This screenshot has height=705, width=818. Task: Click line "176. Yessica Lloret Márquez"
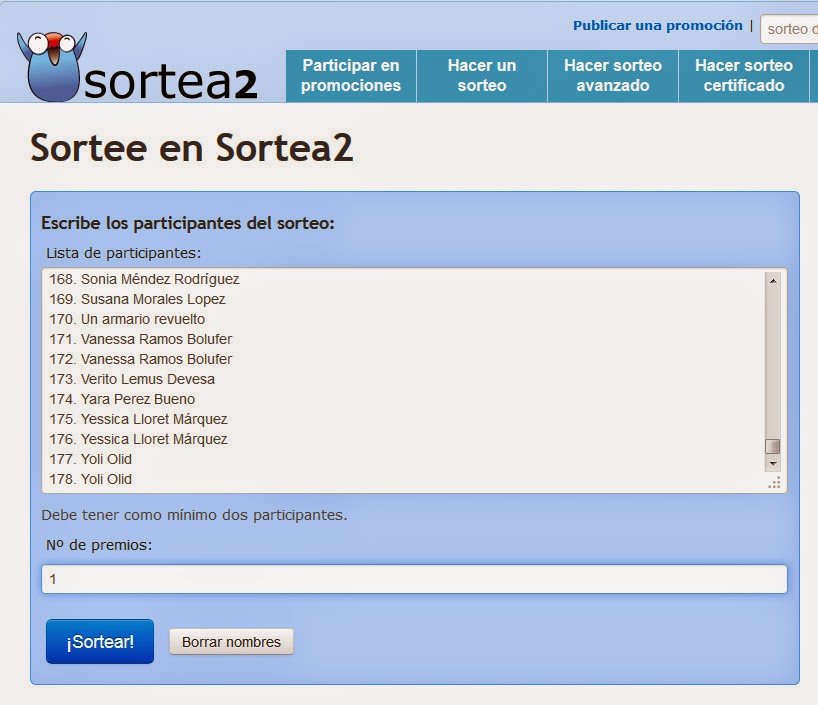[x=138, y=439]
